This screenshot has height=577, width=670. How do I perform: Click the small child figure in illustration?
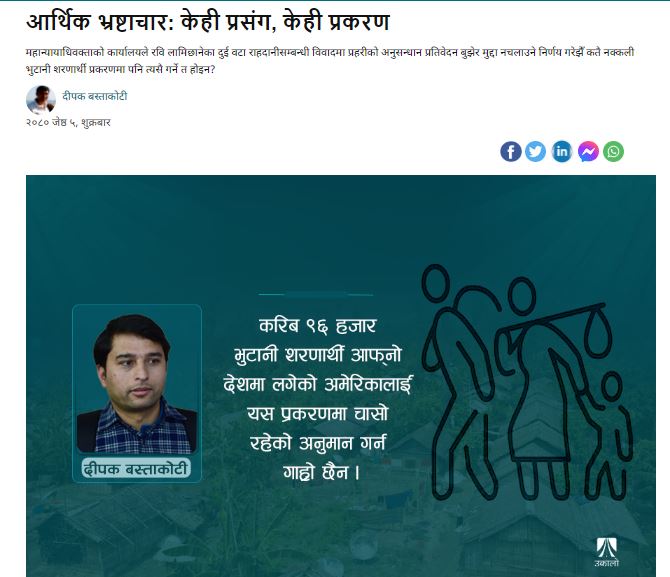pos(611,436)
